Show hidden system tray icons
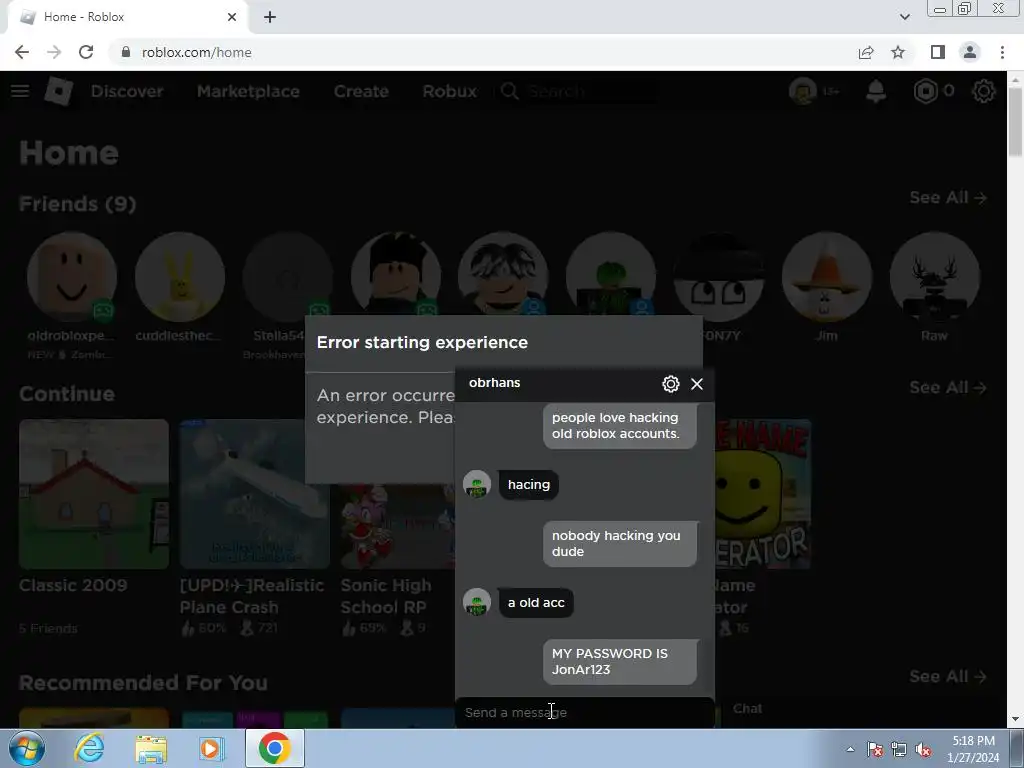The image size is (1024, 768). point(850,749)
